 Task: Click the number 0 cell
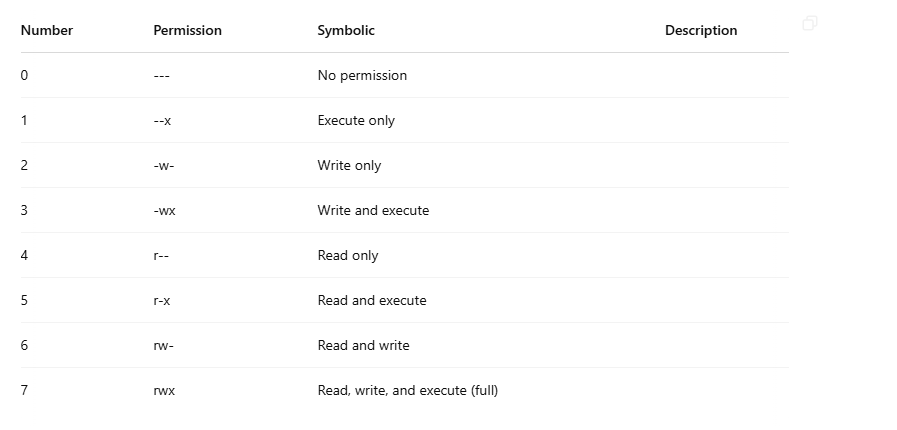[x=24, y=75]
